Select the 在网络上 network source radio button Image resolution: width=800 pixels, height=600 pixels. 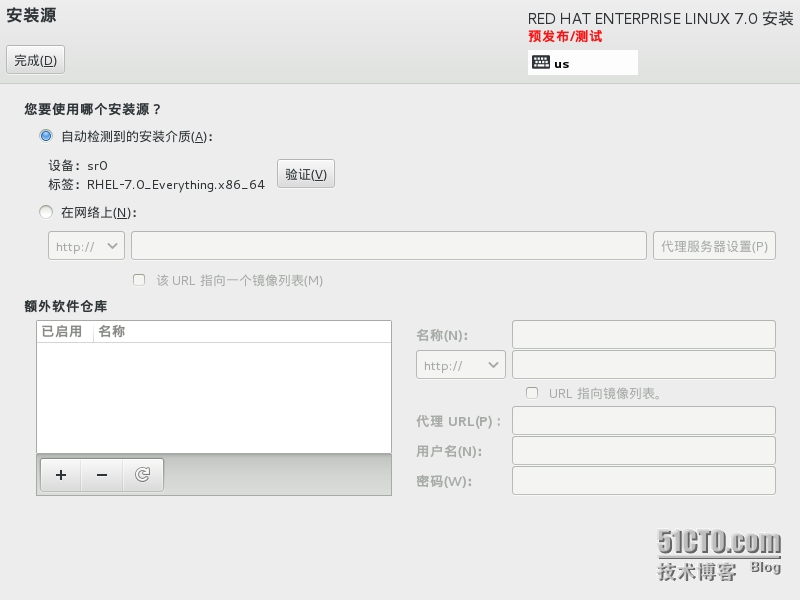click(46, 212)
